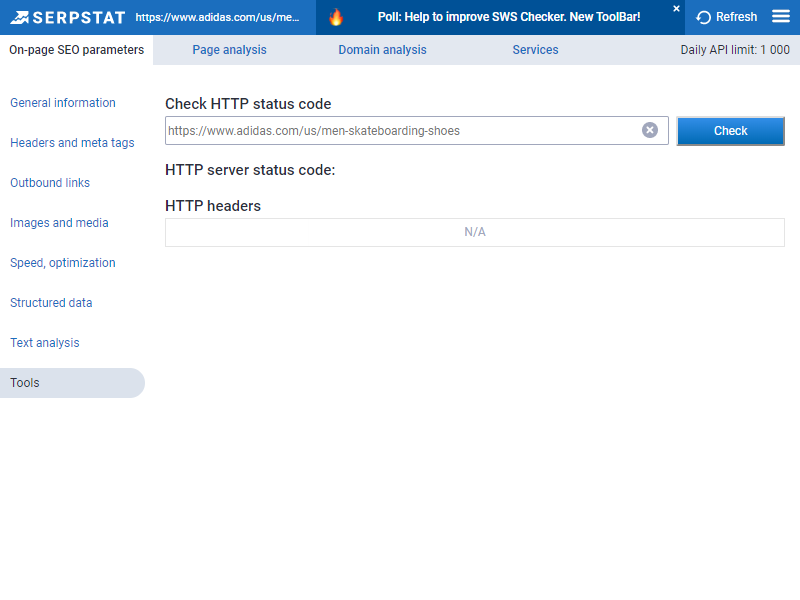Screen dimensions: 800x600
Task: Clear the URL input field
Action: point(649,130)
